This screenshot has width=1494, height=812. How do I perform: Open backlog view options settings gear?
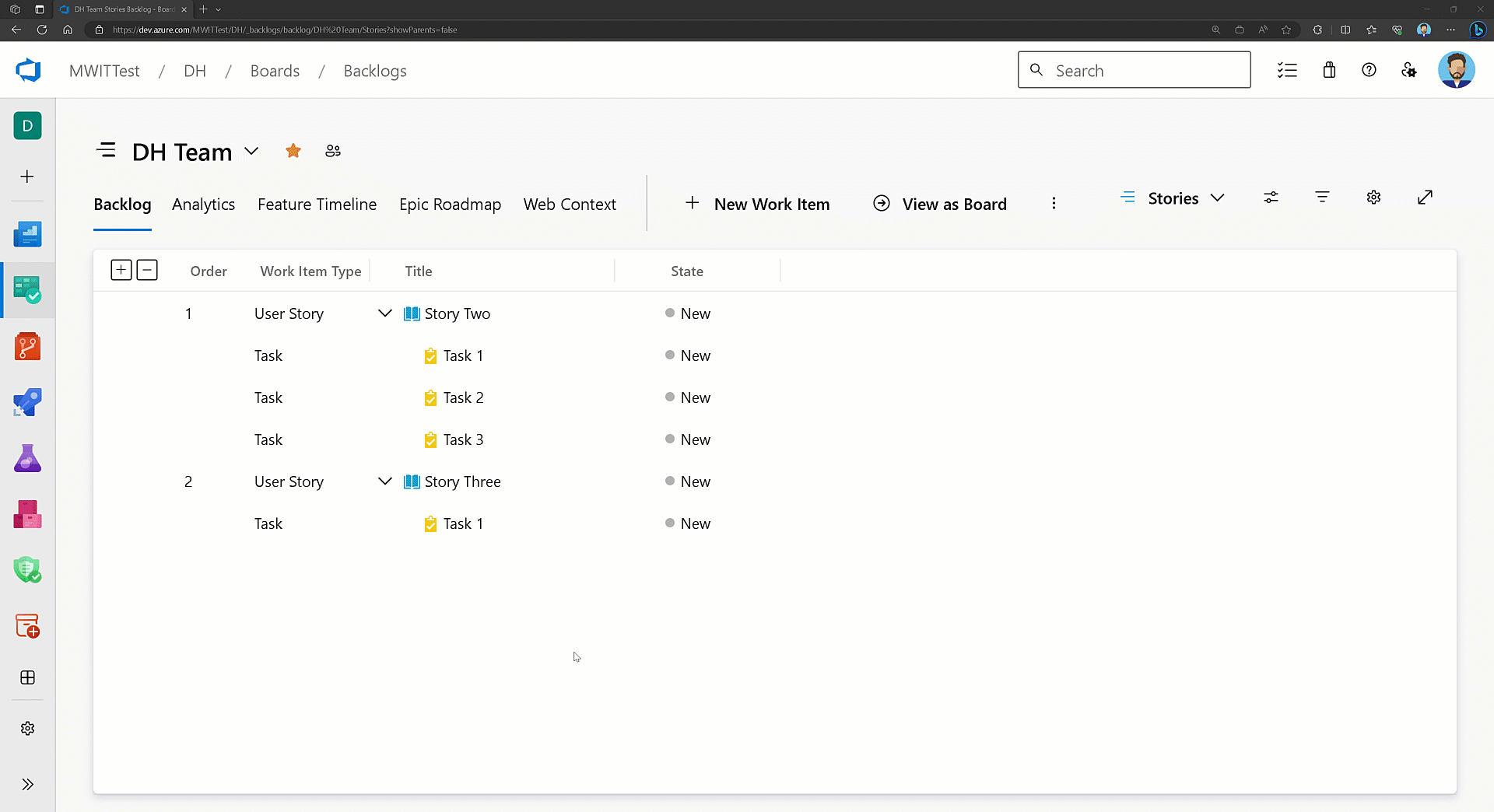1373,197
